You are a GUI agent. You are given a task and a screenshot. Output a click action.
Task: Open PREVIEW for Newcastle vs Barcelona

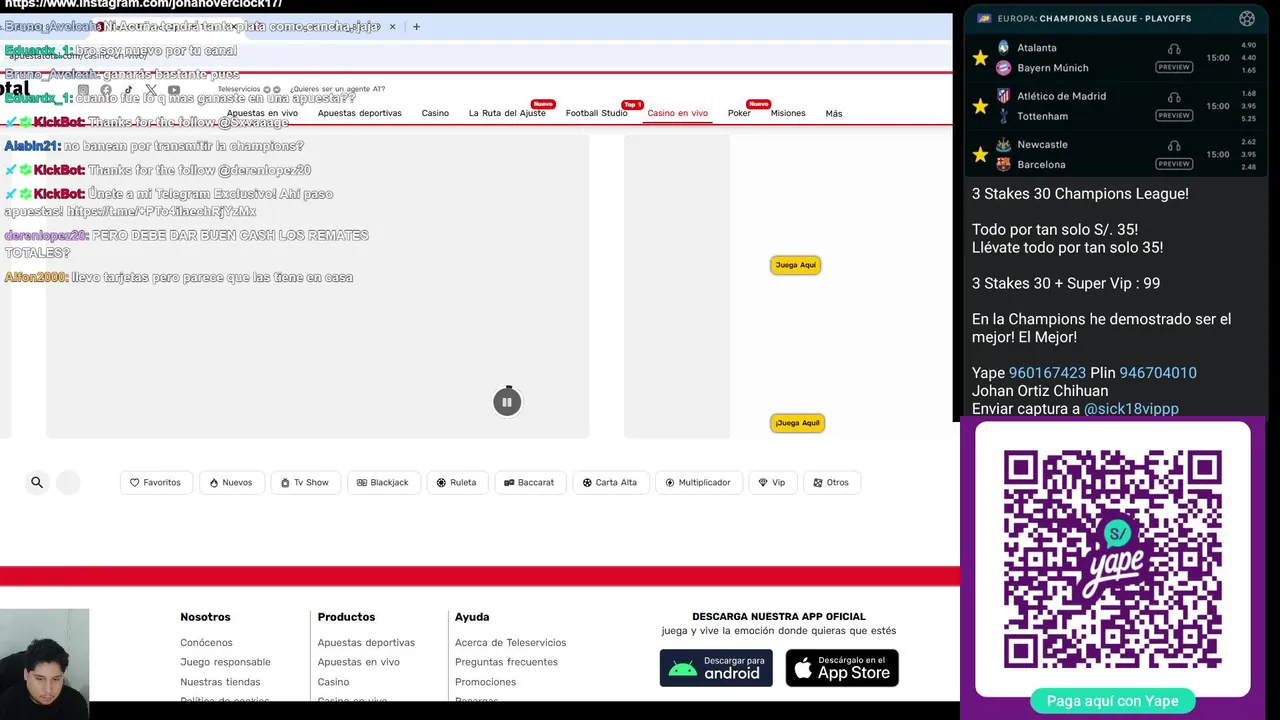tap(1174, 163)
